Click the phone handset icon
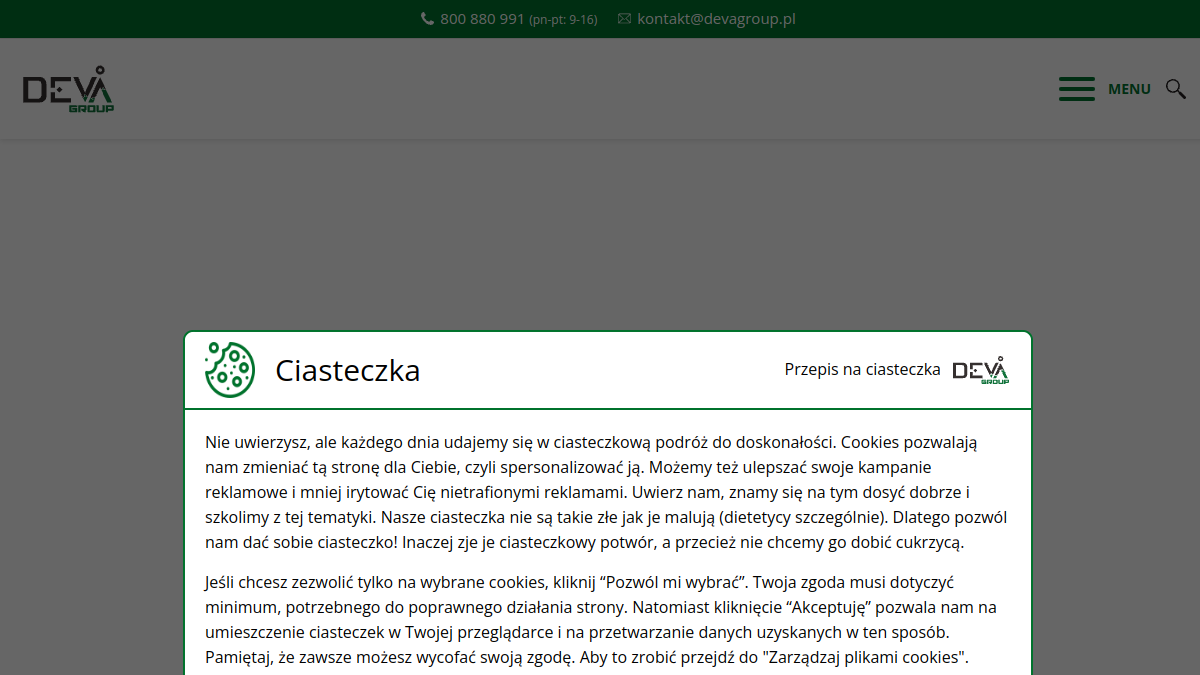Viewport: 1200px width, 675px height. 427,19
